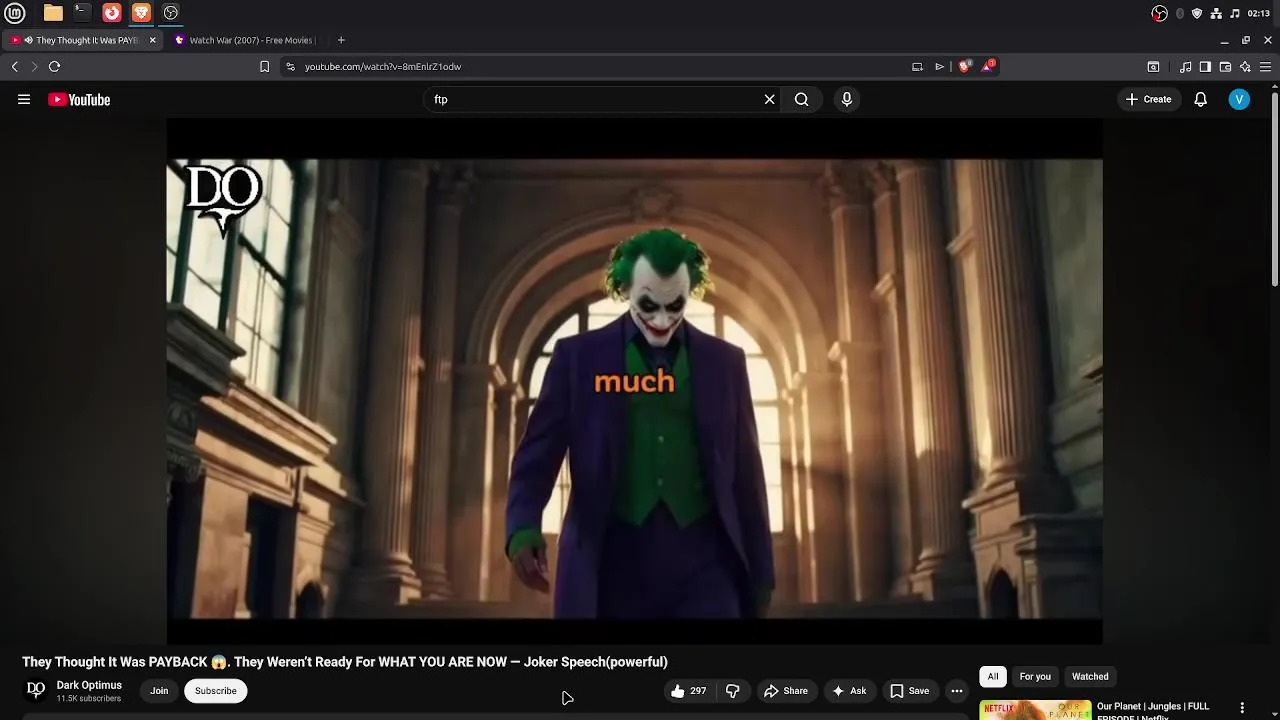Screen dimensions: 1280x720
Task: Select the For you filter chip
Action: (1035, 677)
